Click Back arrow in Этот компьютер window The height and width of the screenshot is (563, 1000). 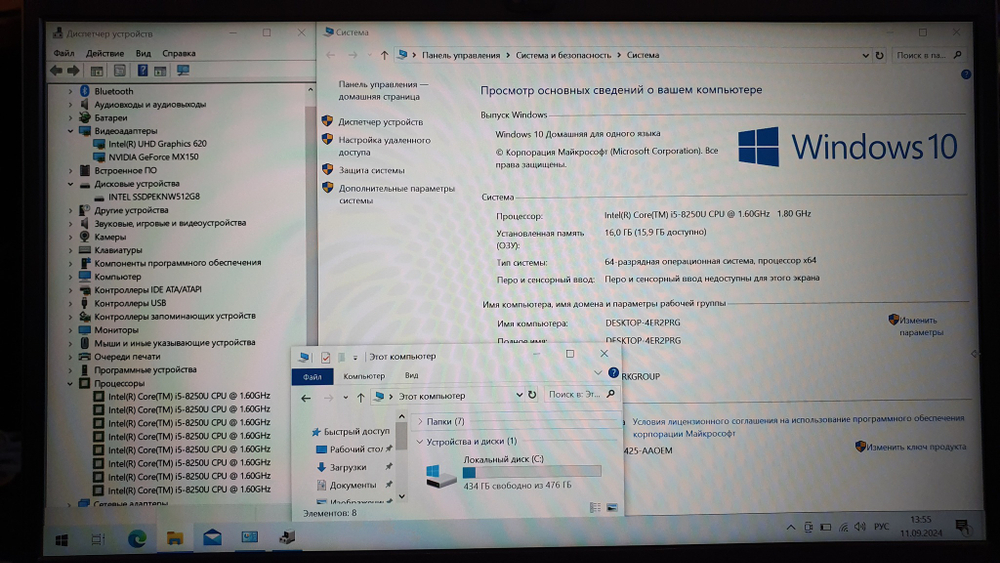pyautogui.click(x=306, y=397)
